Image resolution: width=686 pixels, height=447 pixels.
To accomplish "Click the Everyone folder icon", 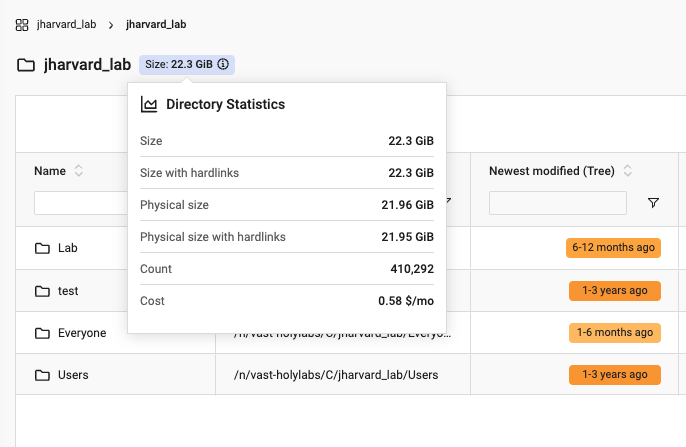I will pyautogui.click(x=42, y=333).
